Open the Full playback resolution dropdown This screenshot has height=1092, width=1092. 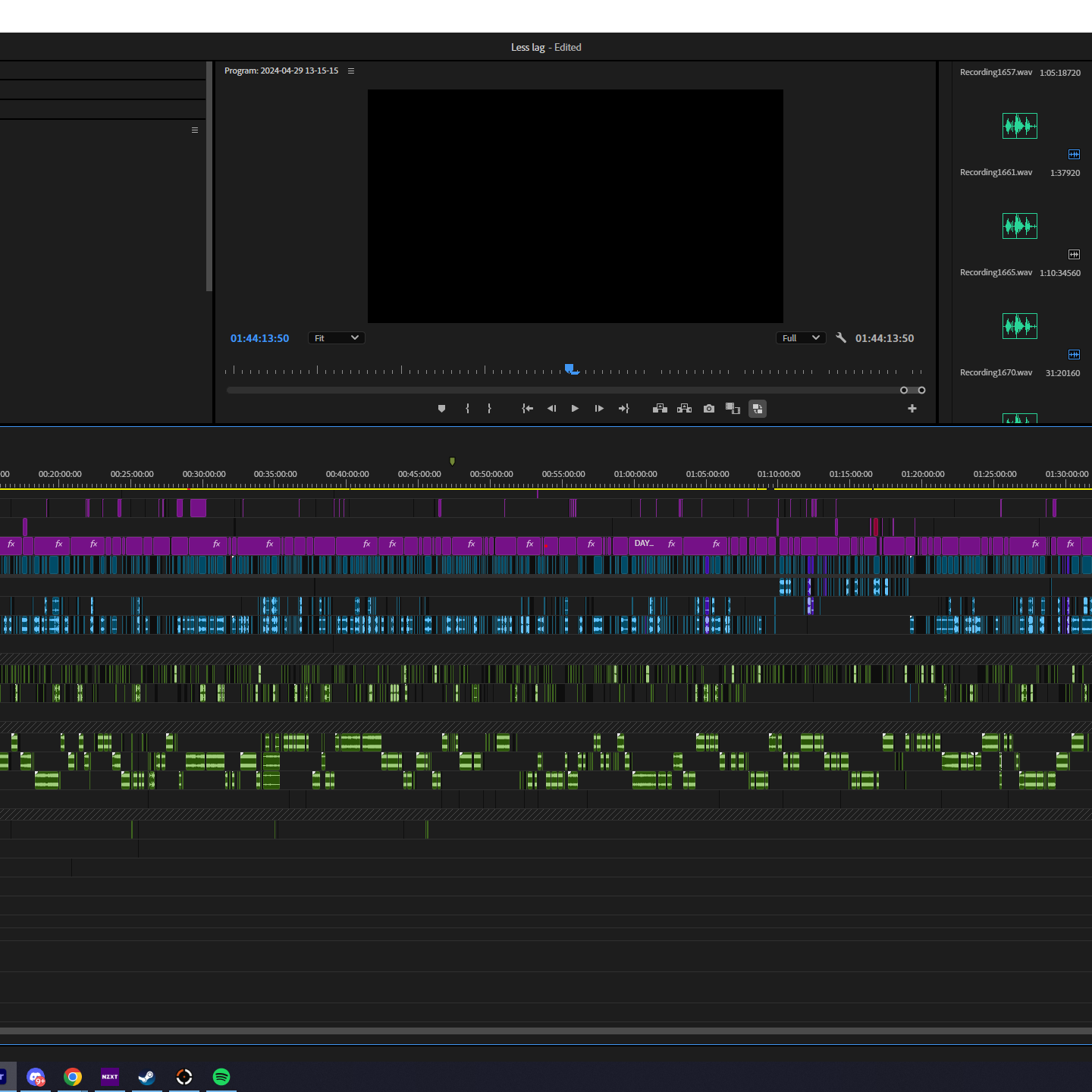(801, 338)
